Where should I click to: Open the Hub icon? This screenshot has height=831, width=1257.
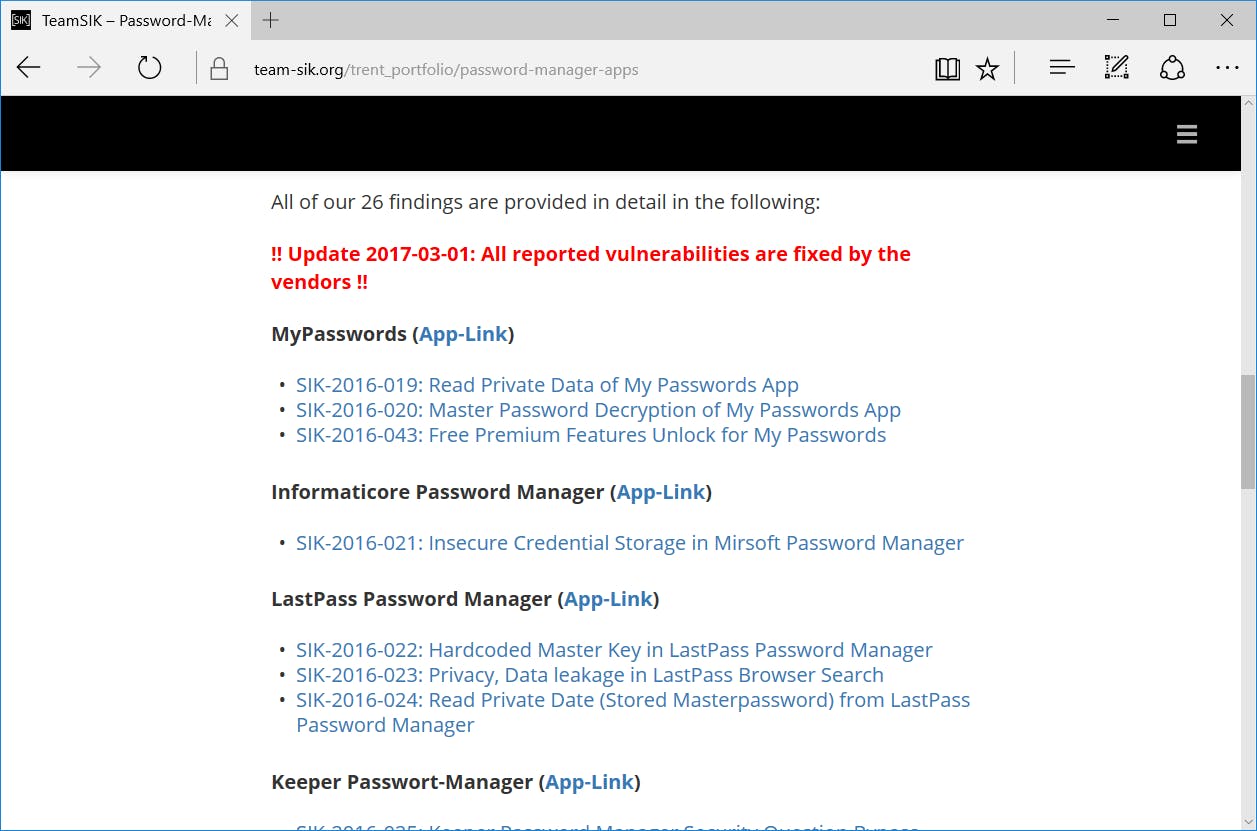click(x=1061, y=68)
